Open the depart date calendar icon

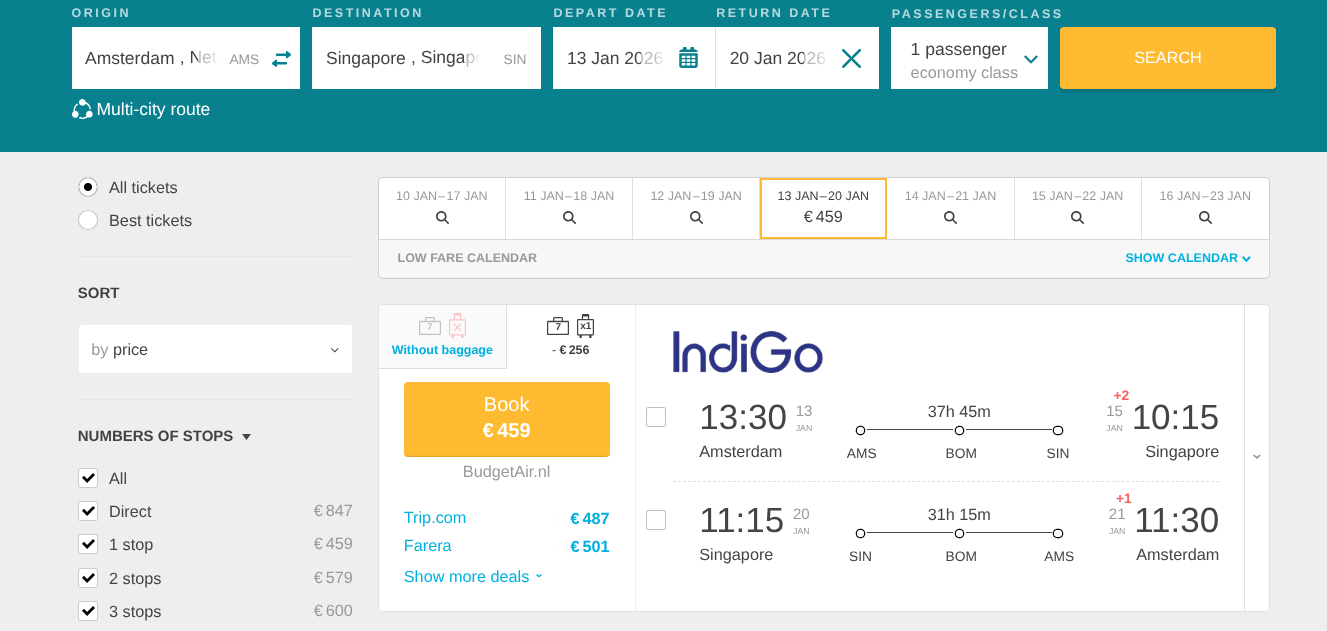pos(688,58)
